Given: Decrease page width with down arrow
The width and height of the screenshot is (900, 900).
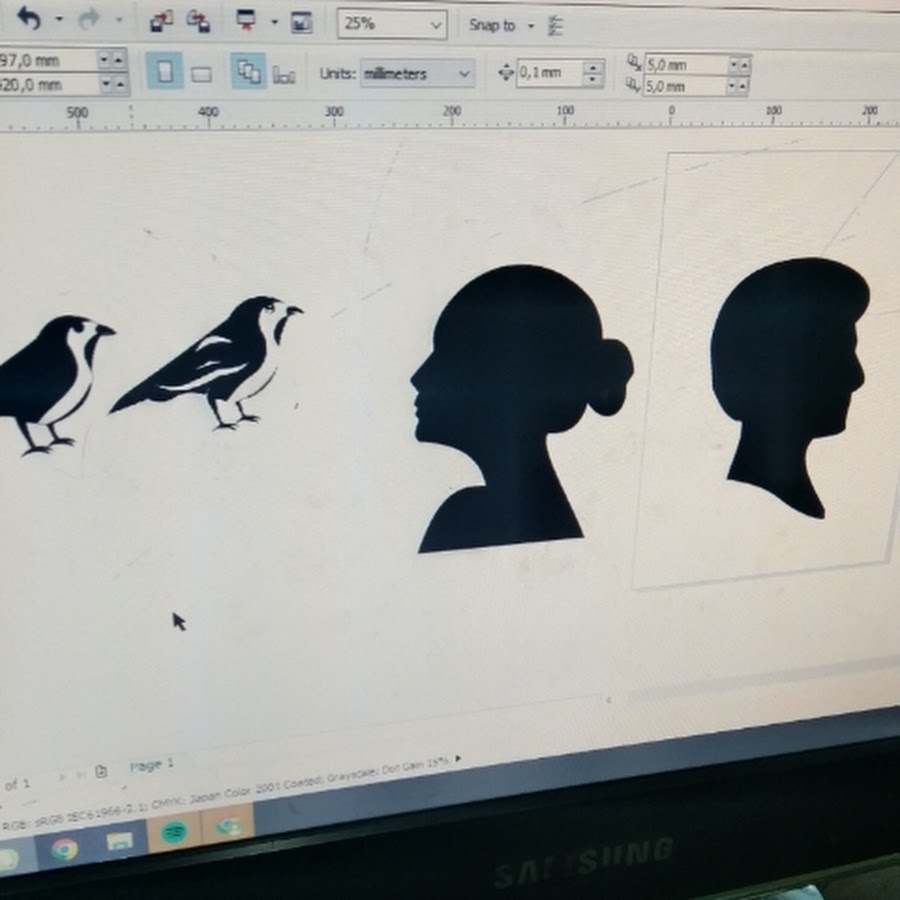Looking at the screenshot, I should [104, 59].
